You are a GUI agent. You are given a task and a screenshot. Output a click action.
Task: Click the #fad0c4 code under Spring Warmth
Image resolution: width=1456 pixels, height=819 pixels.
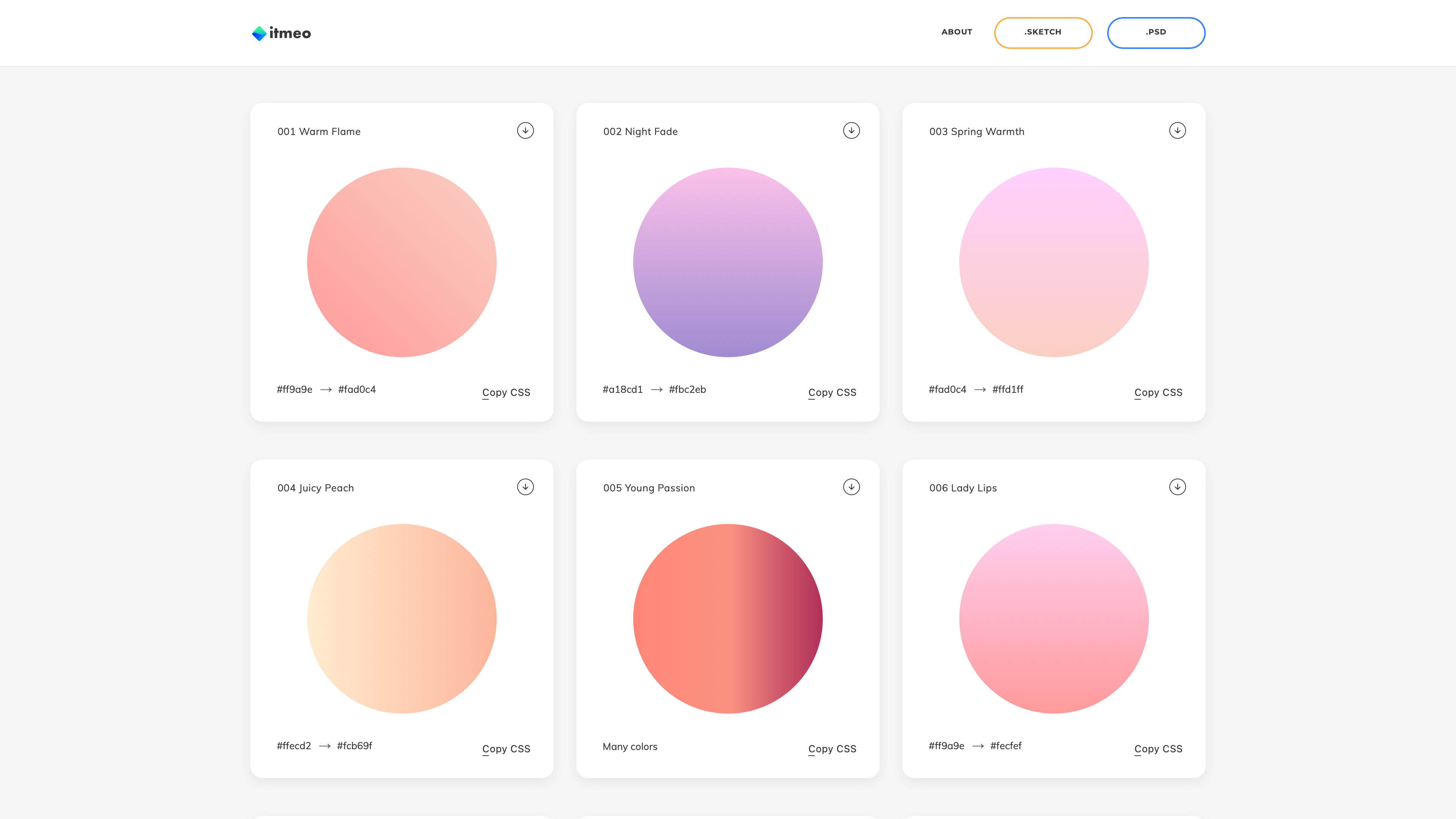[947, 389]
